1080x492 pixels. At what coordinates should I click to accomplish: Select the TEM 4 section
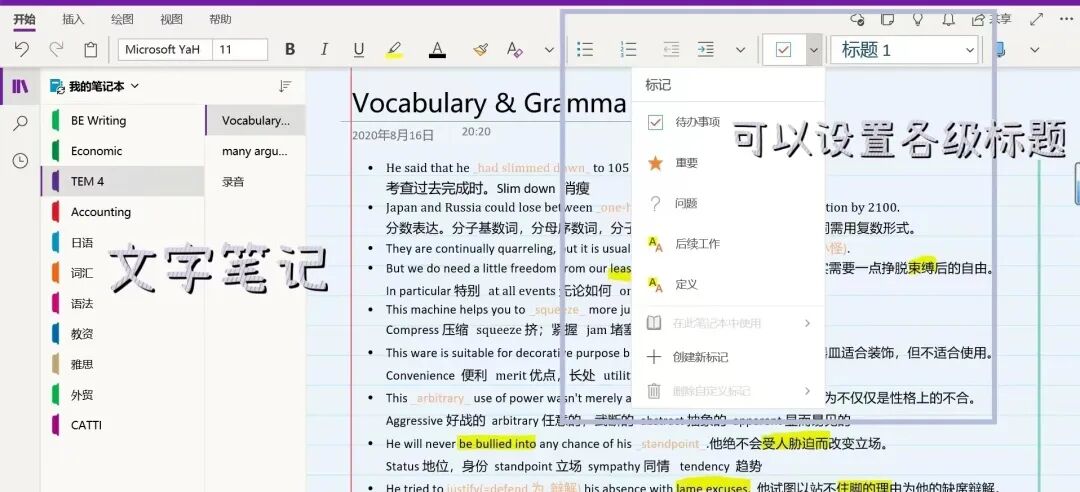pyautogui.click(x=123, y=181)
